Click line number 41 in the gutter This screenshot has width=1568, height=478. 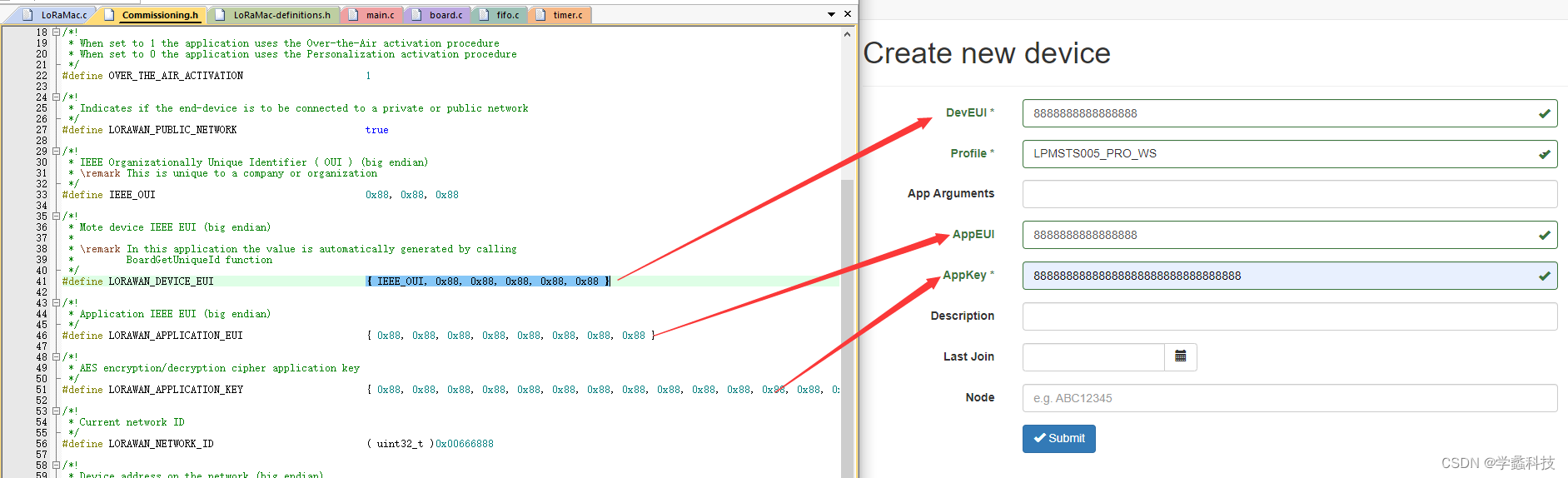42,281
